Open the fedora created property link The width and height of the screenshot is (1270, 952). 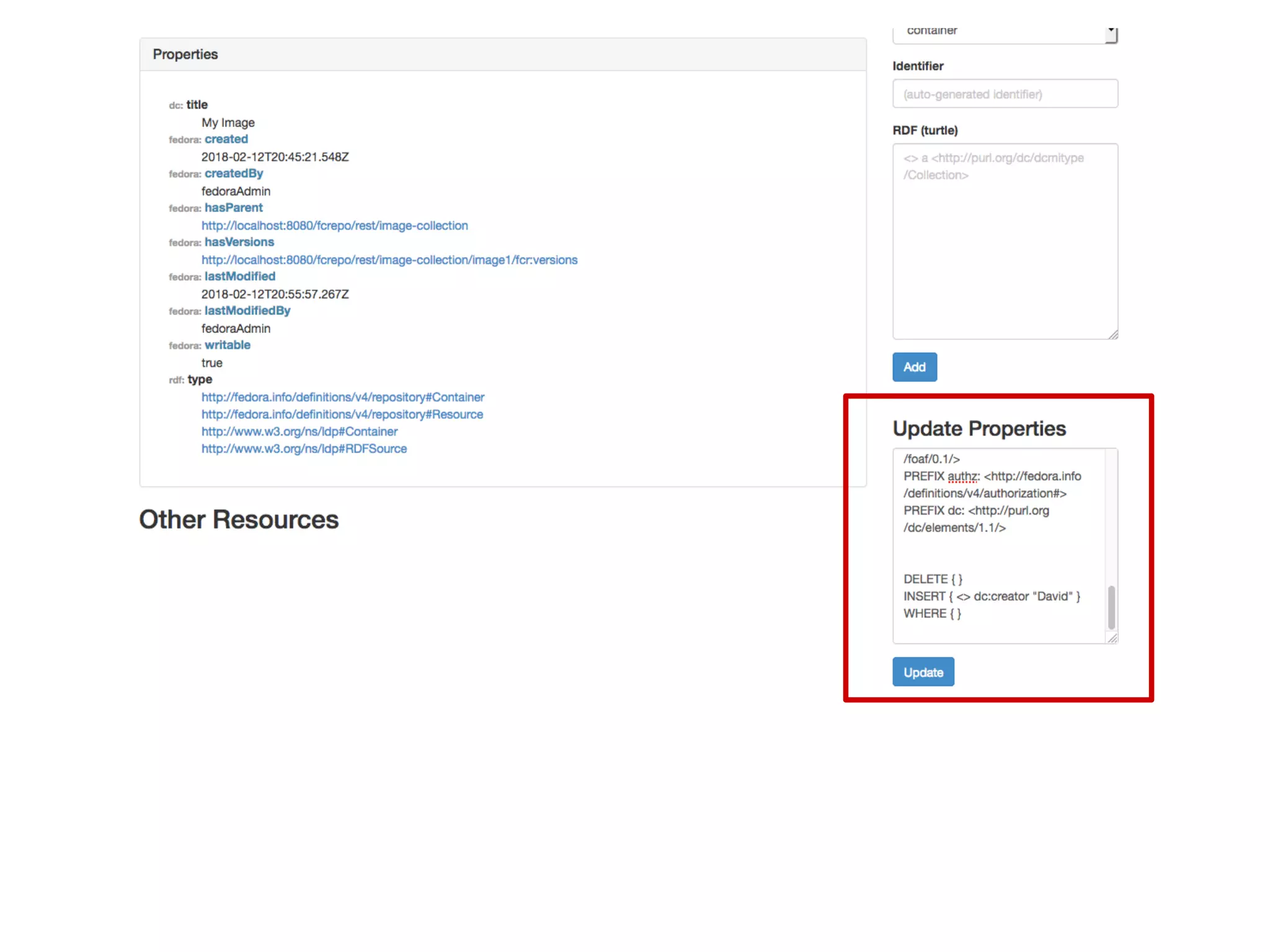tap(226, 139)
